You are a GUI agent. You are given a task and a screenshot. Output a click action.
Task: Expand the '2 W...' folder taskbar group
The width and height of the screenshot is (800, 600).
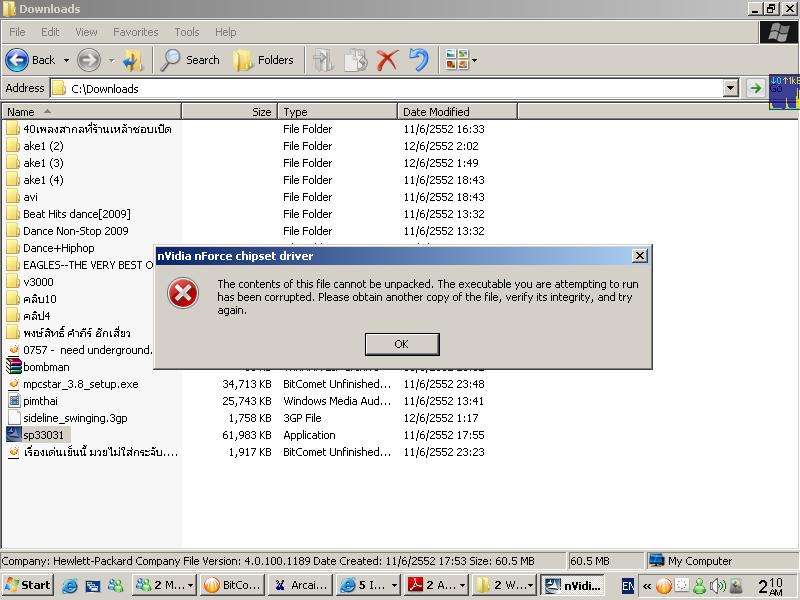click(x=530, y=585)
